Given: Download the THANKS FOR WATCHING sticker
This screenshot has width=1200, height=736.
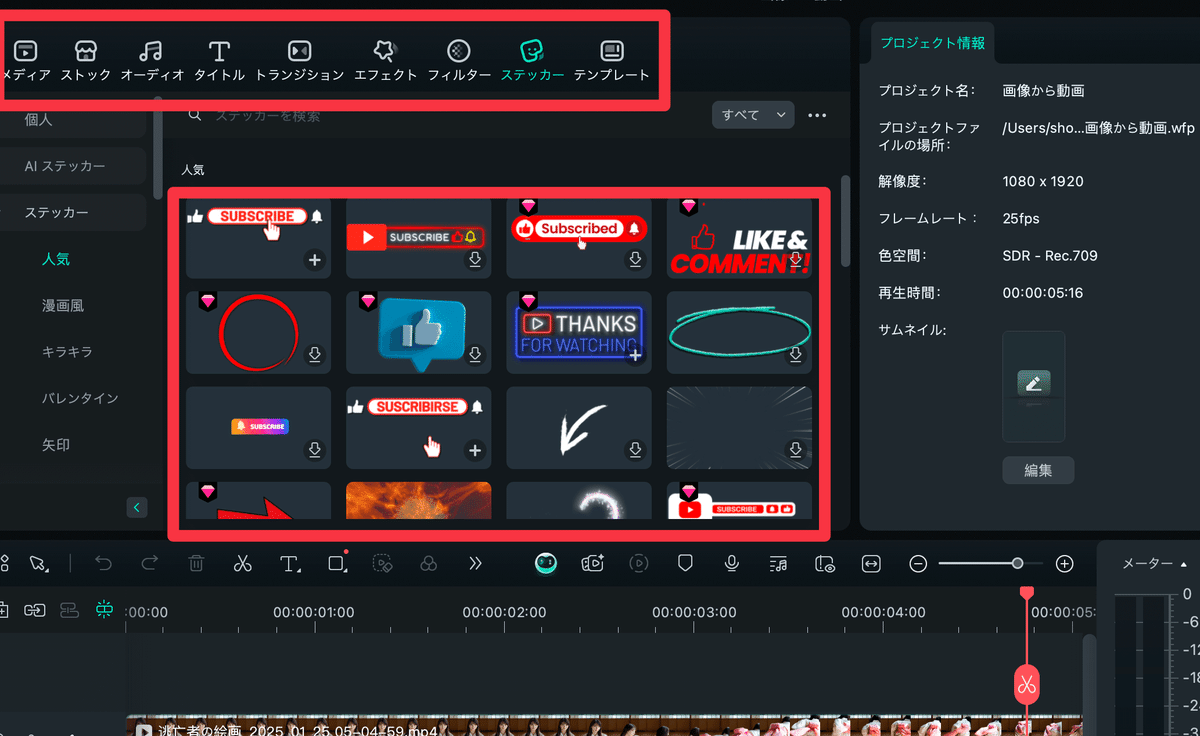Looking at the screenshot, I should pos(635,355).
